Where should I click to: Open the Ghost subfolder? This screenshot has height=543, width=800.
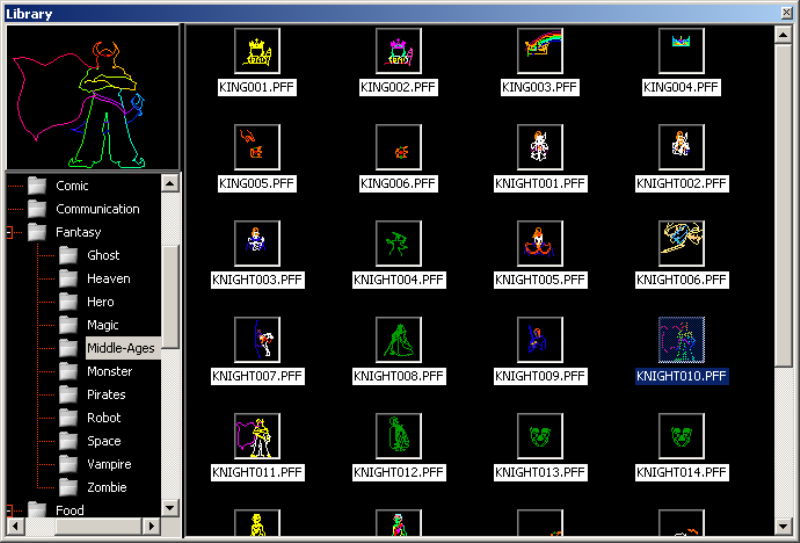point(103,255)
